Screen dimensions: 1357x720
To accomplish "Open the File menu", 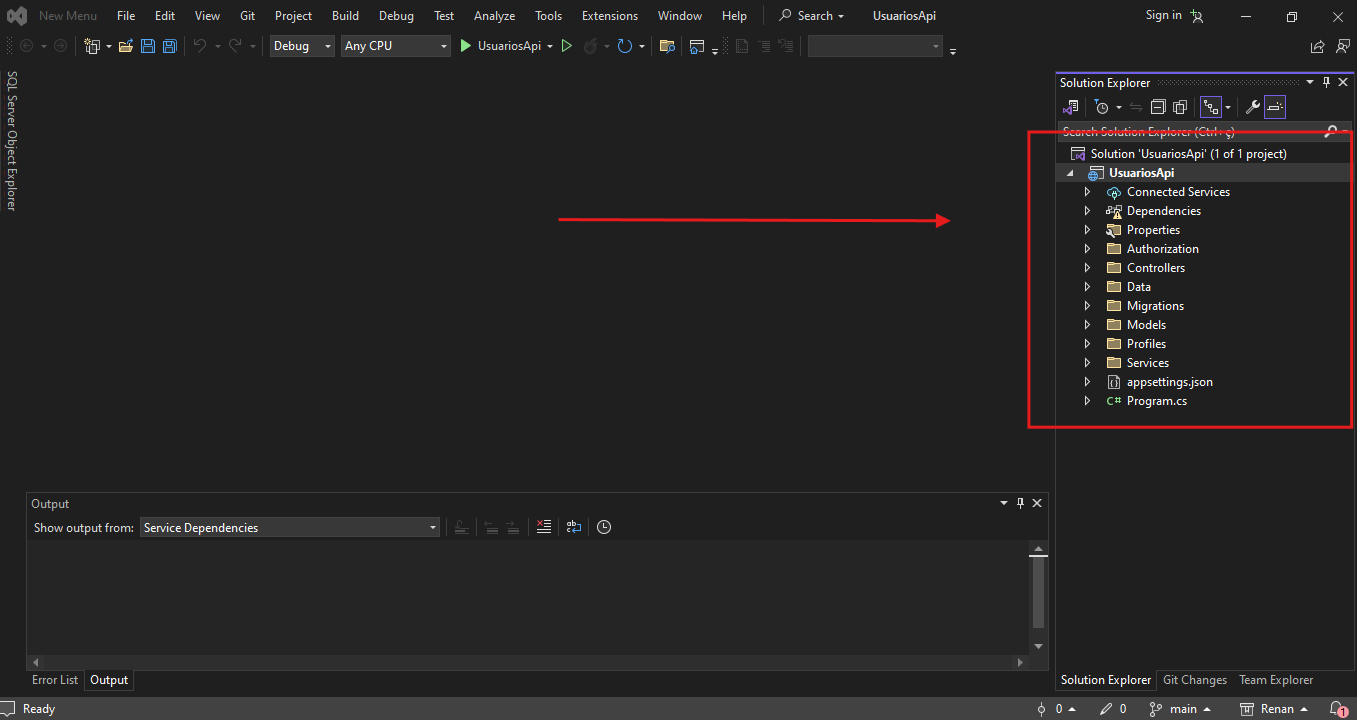I will click(126, 16).
